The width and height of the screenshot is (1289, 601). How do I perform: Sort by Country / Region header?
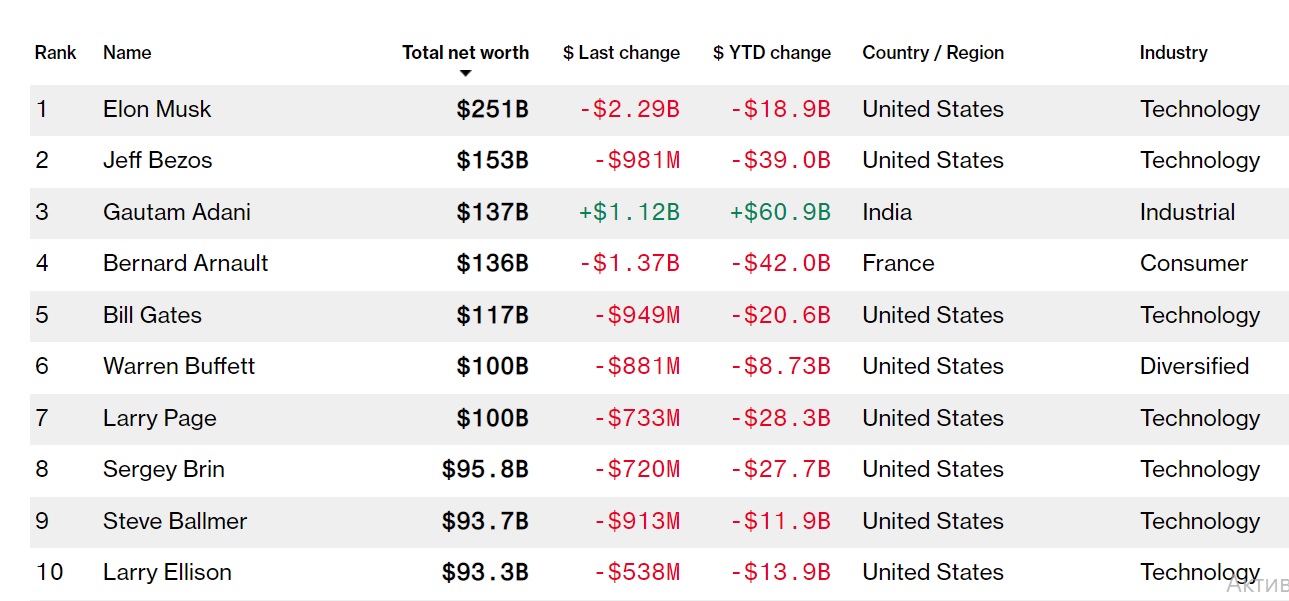[x=932, y=53]
